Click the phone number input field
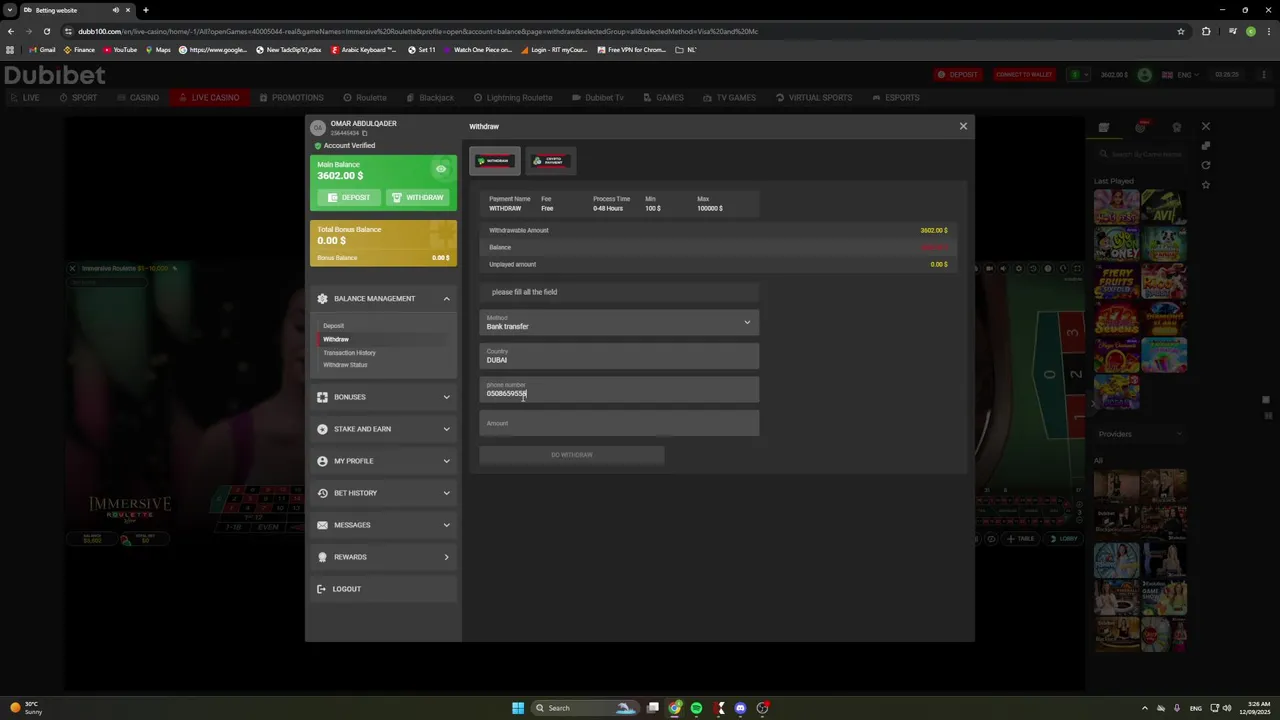 point(619,390)
